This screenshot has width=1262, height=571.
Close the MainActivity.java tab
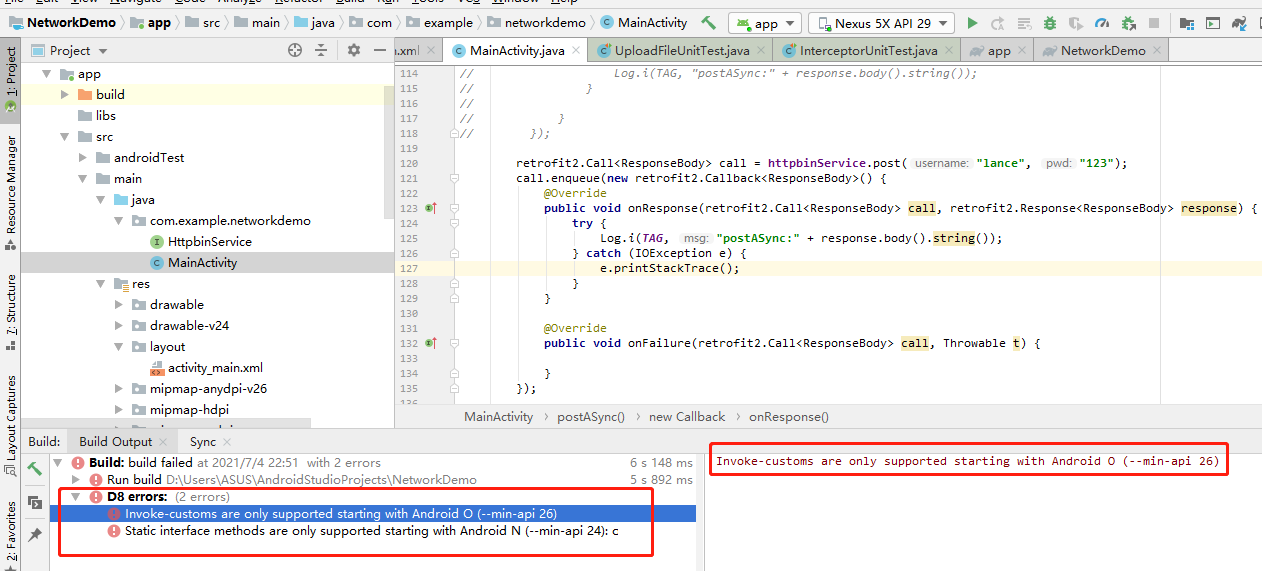coord(575,51)
